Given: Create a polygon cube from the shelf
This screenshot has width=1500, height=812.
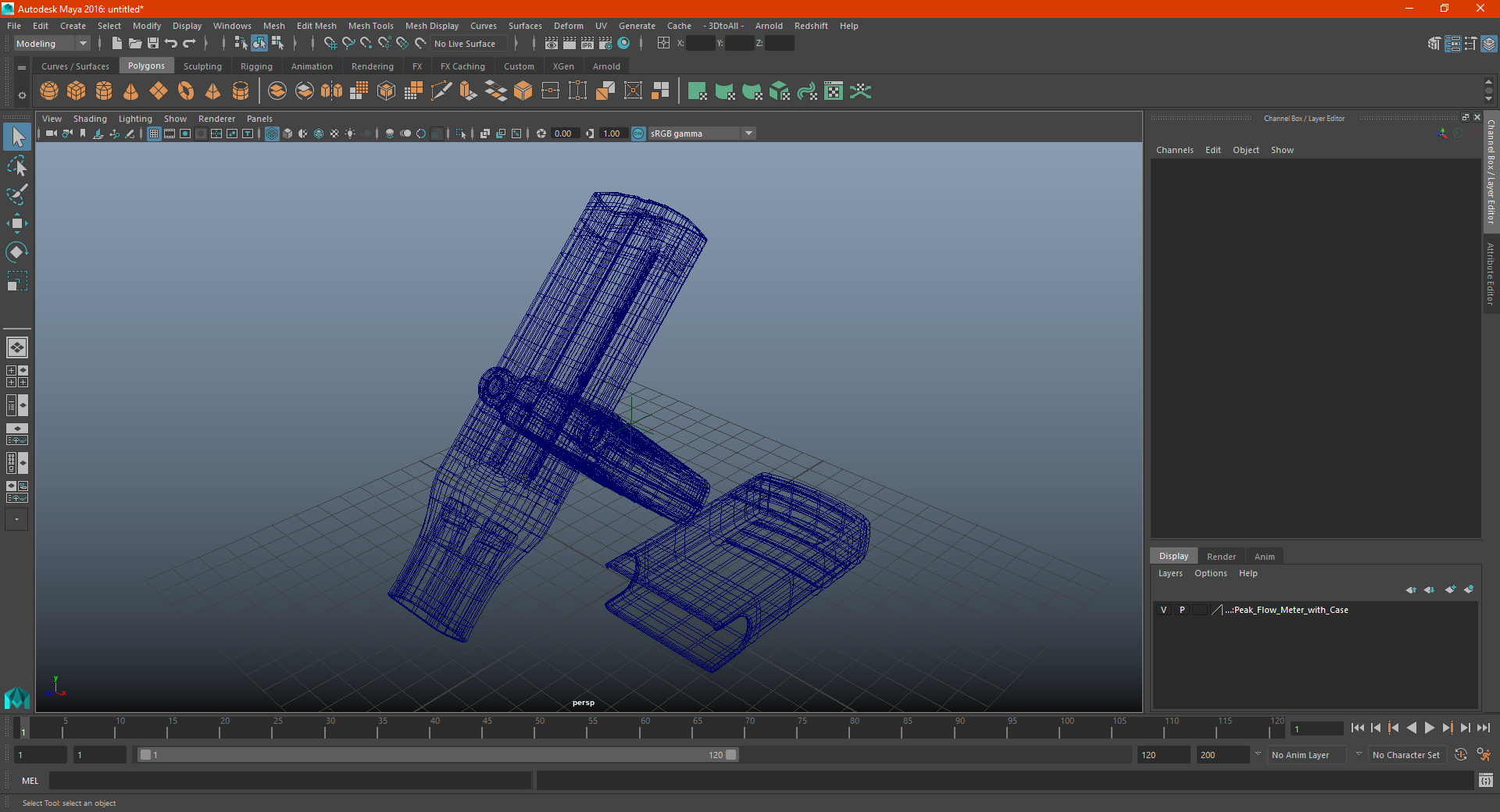Looking at the screenshot, I should point(77,91).
